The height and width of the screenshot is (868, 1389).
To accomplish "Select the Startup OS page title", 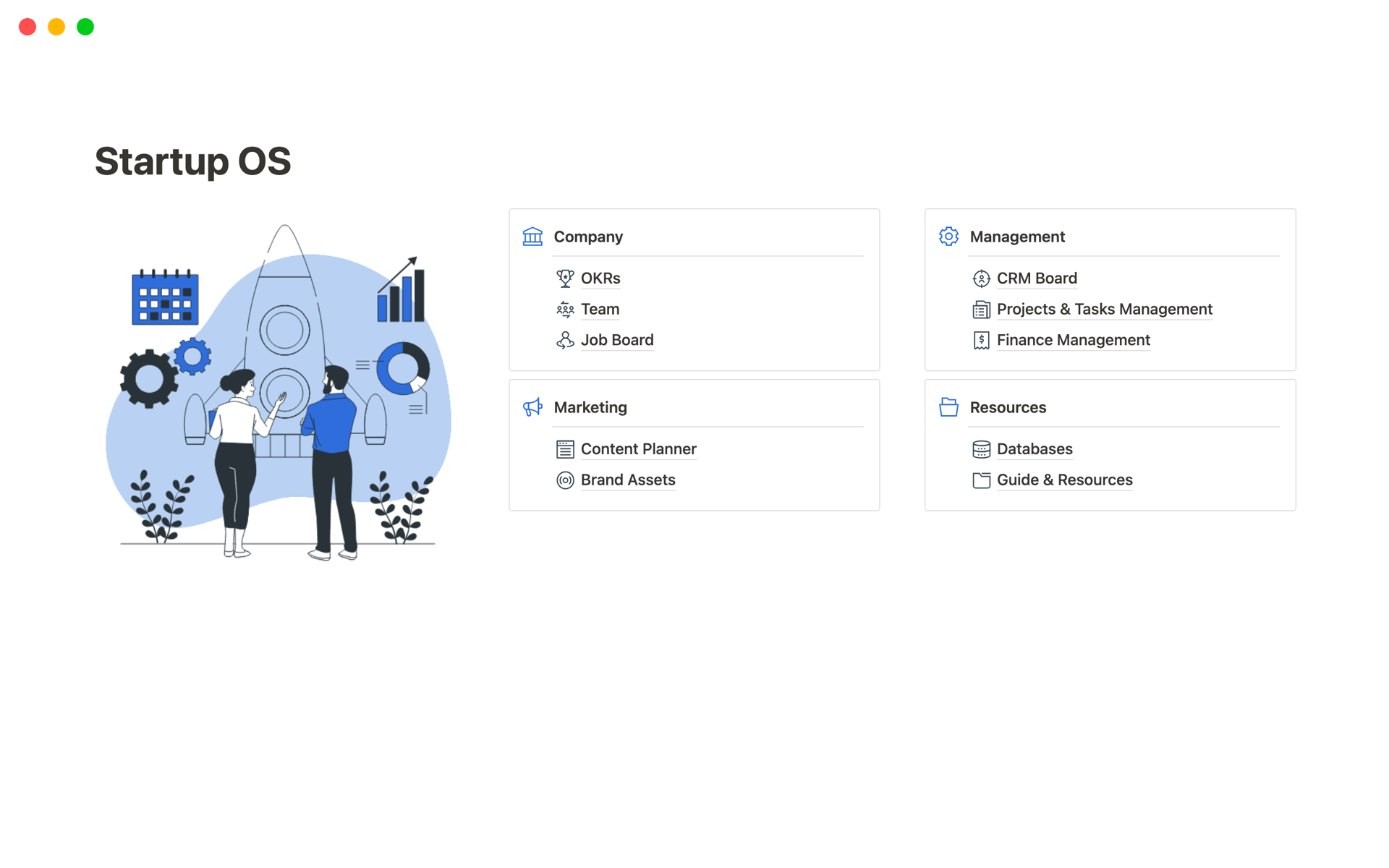I will coord(192,161).
